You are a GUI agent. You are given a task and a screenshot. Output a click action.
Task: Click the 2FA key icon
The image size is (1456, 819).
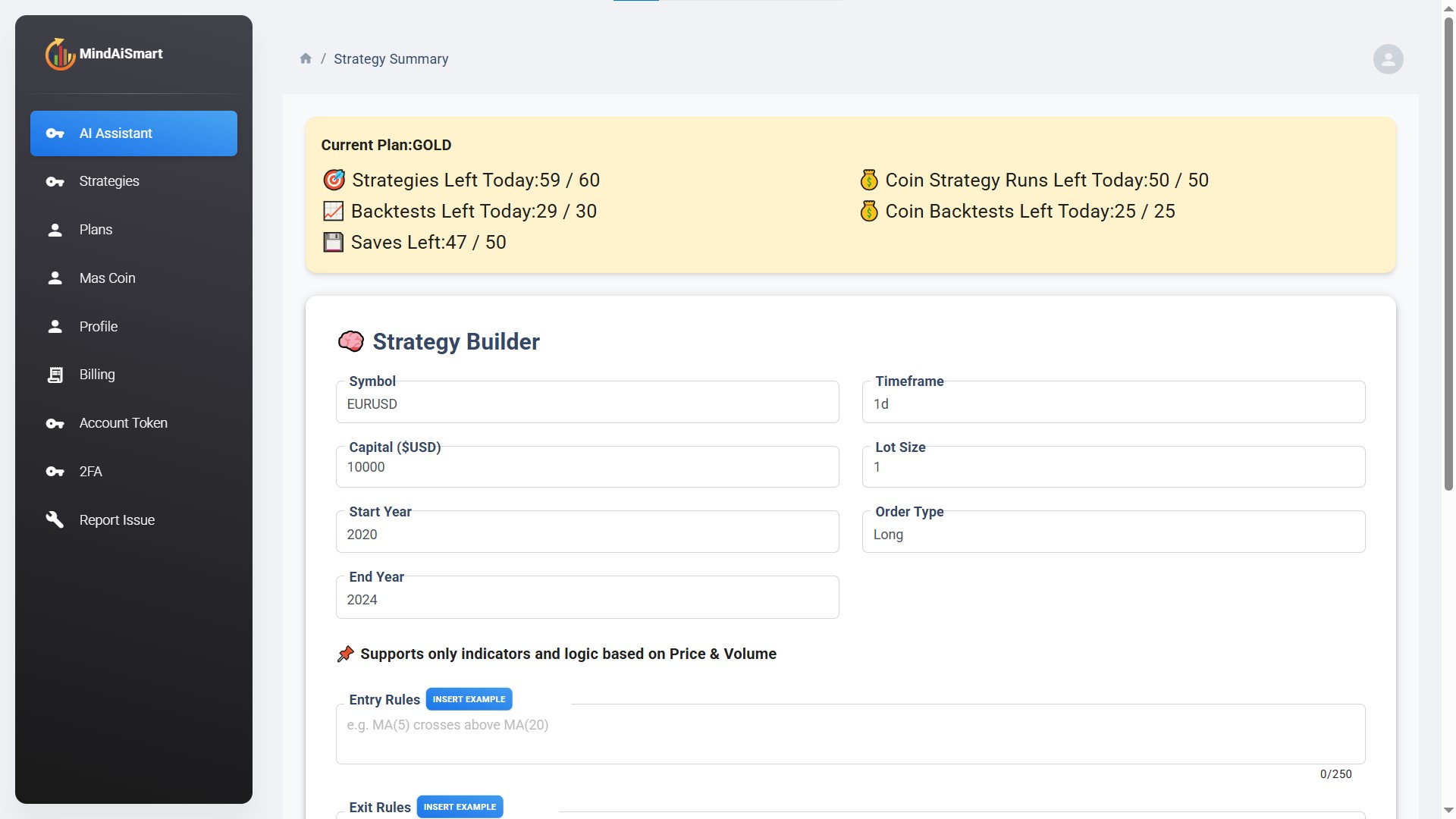tap(55, 472)
